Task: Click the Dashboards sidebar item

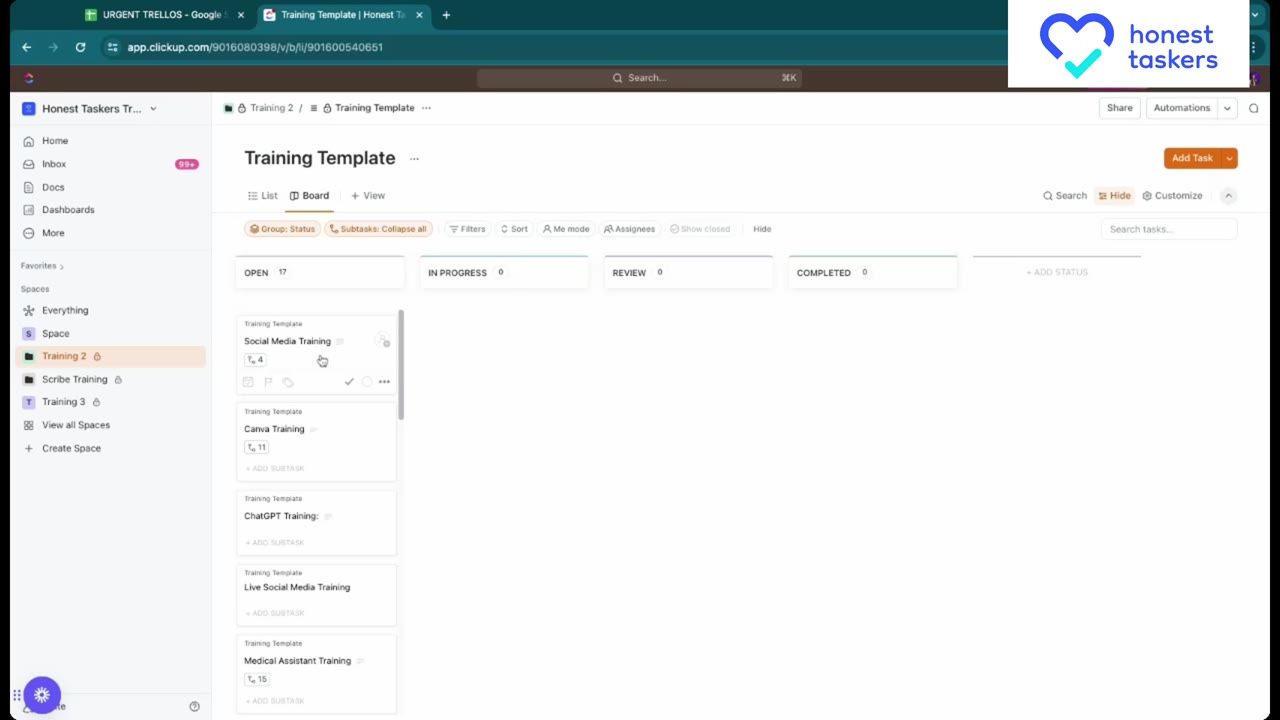Action: (x=68, y=210)
